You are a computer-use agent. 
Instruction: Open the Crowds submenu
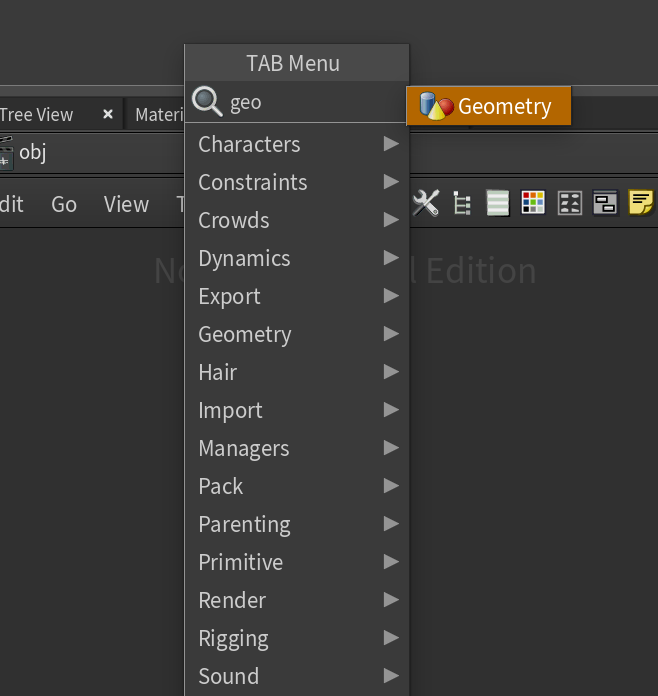(297, 220)
